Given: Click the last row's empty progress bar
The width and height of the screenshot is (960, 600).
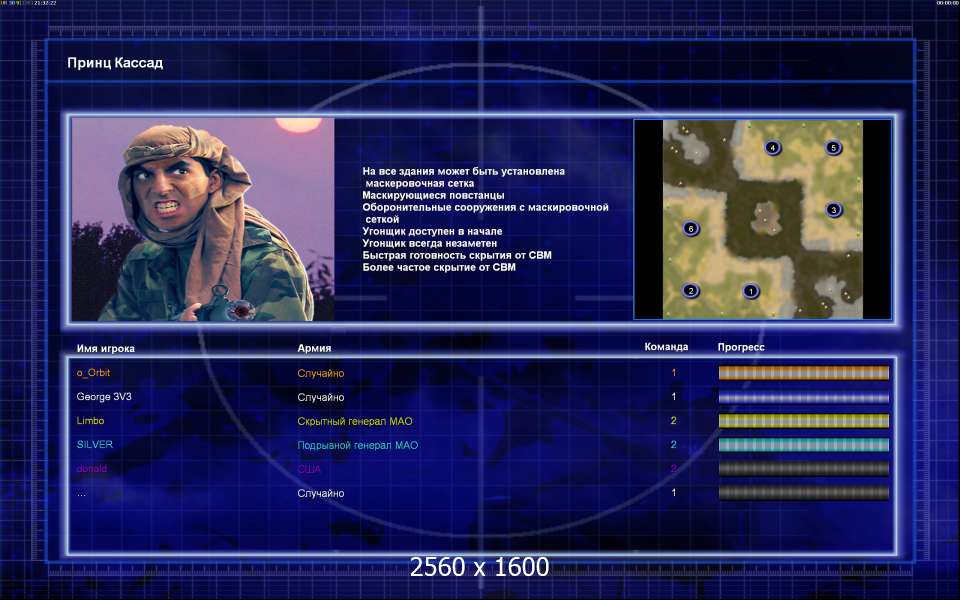Looking at the screenshot, I should [x=803, y=493].
